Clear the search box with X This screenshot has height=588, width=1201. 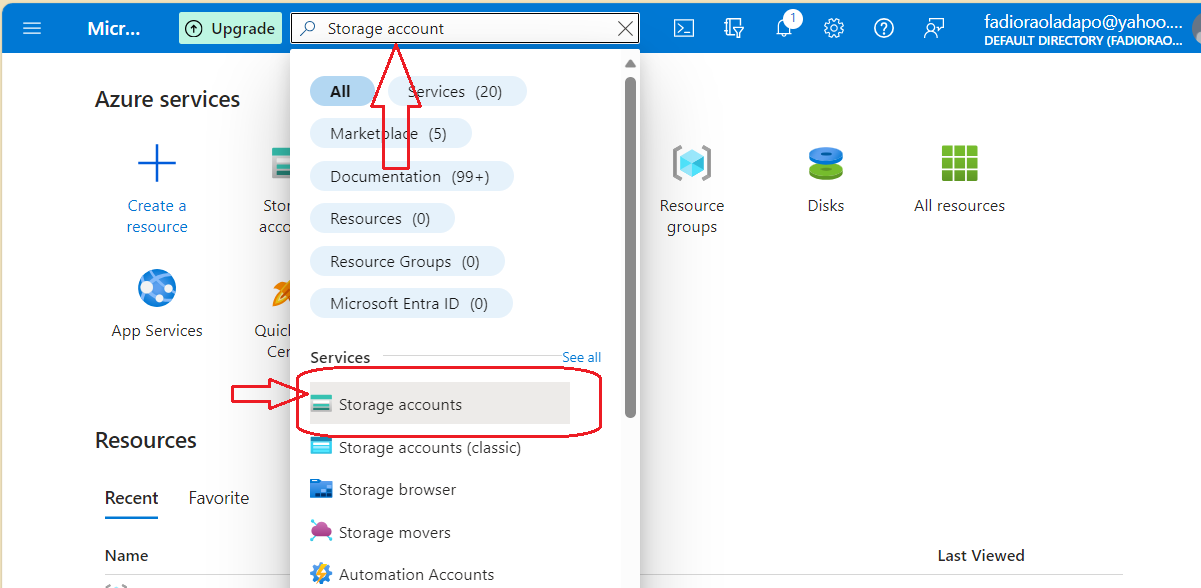point(625,28)
